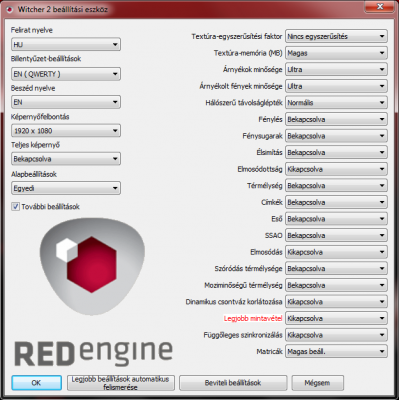Open the Legjobb mintavétel dropdown
Screen dimensions: 399x400
[x=336, y=318]
